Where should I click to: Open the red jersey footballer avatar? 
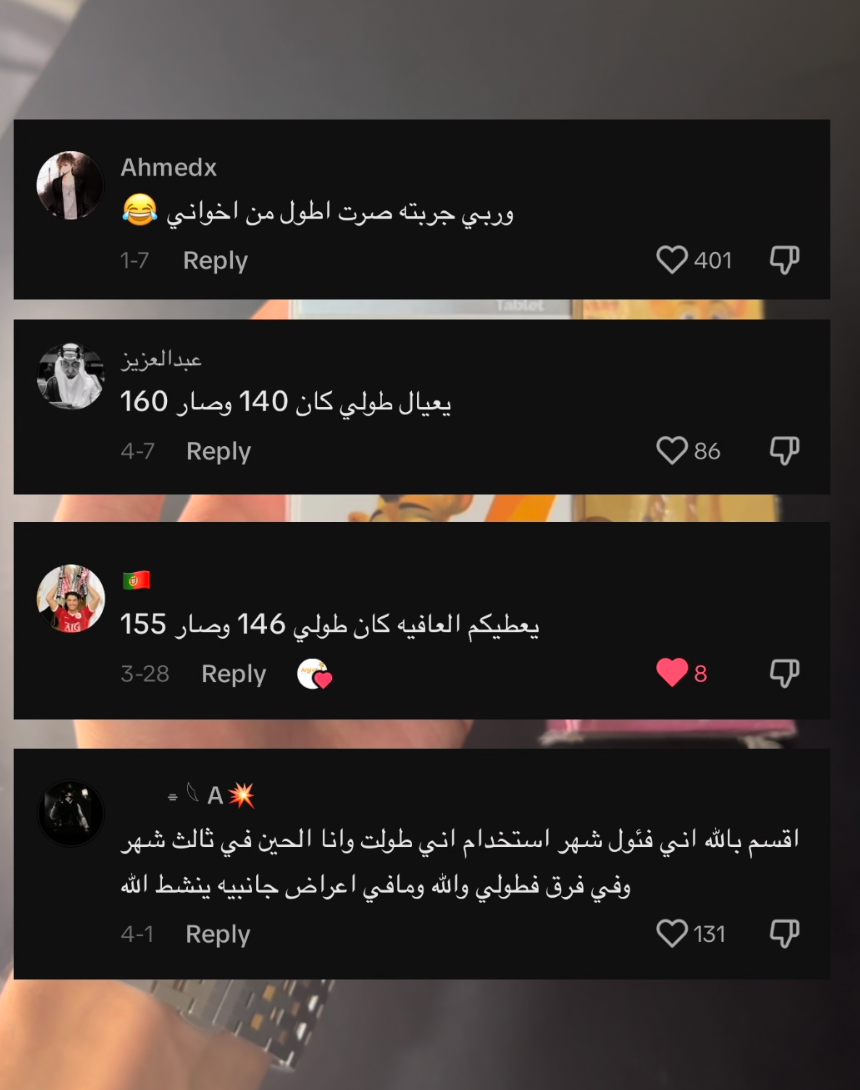pos(71,599)
